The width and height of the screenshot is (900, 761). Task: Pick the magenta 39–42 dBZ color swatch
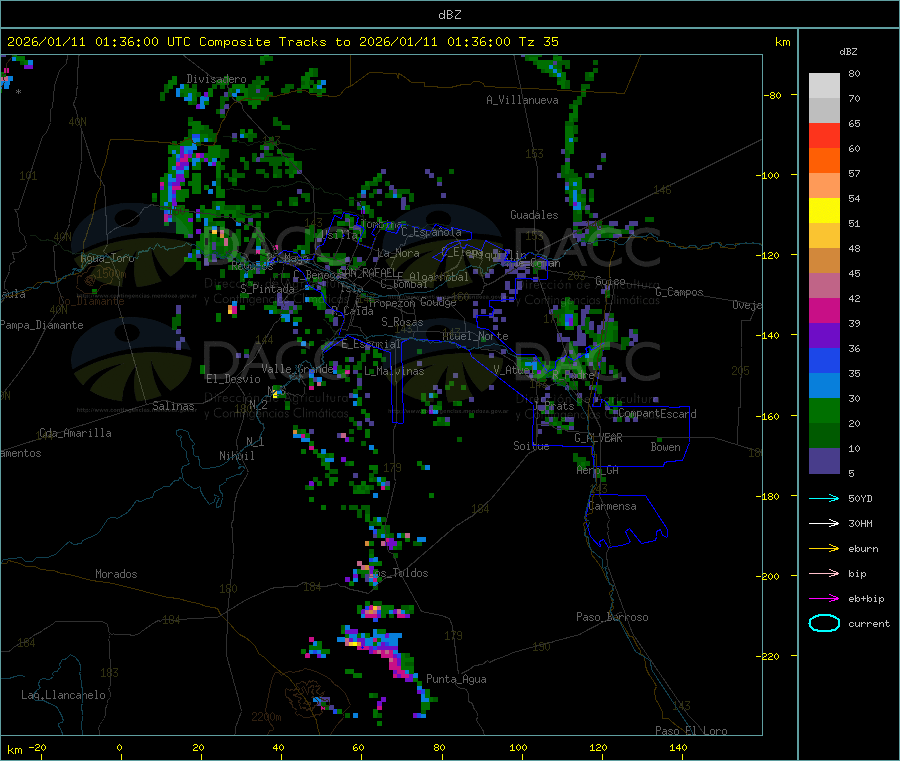824,310
